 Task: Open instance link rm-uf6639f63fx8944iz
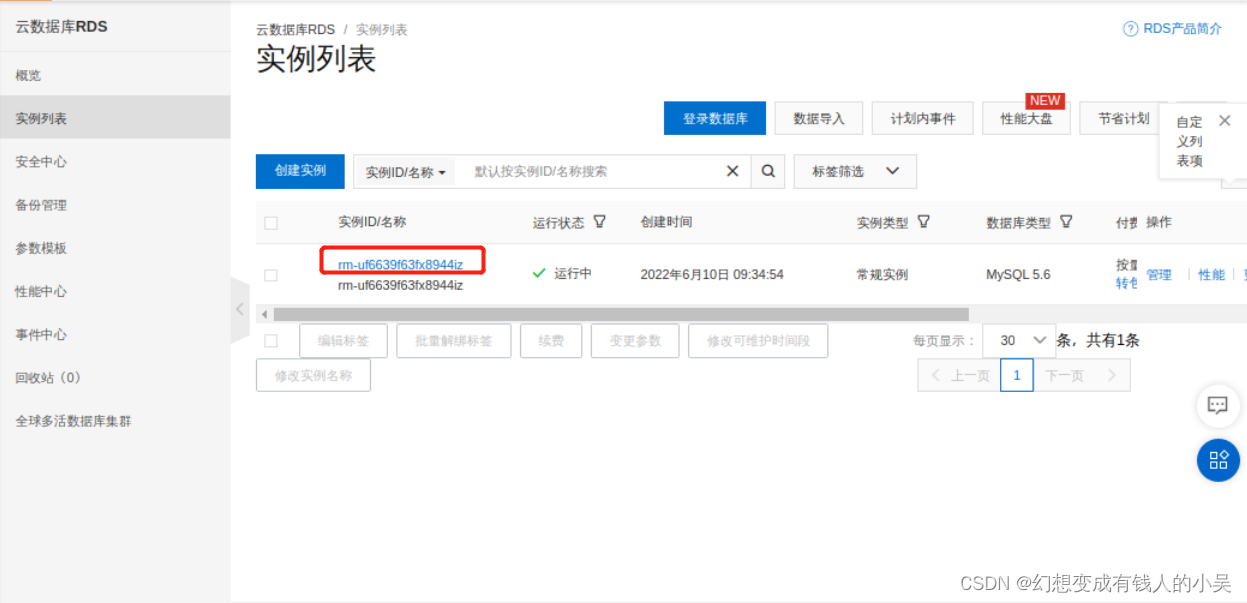402,260
